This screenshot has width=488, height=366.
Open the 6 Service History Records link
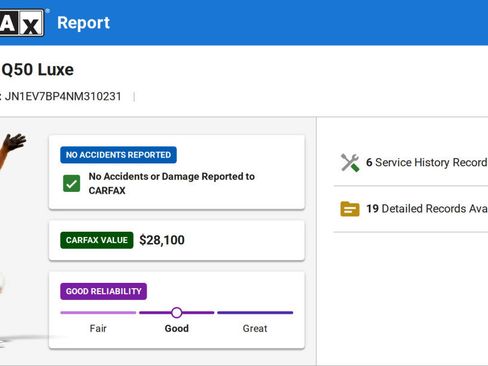(x=426, y=163)
